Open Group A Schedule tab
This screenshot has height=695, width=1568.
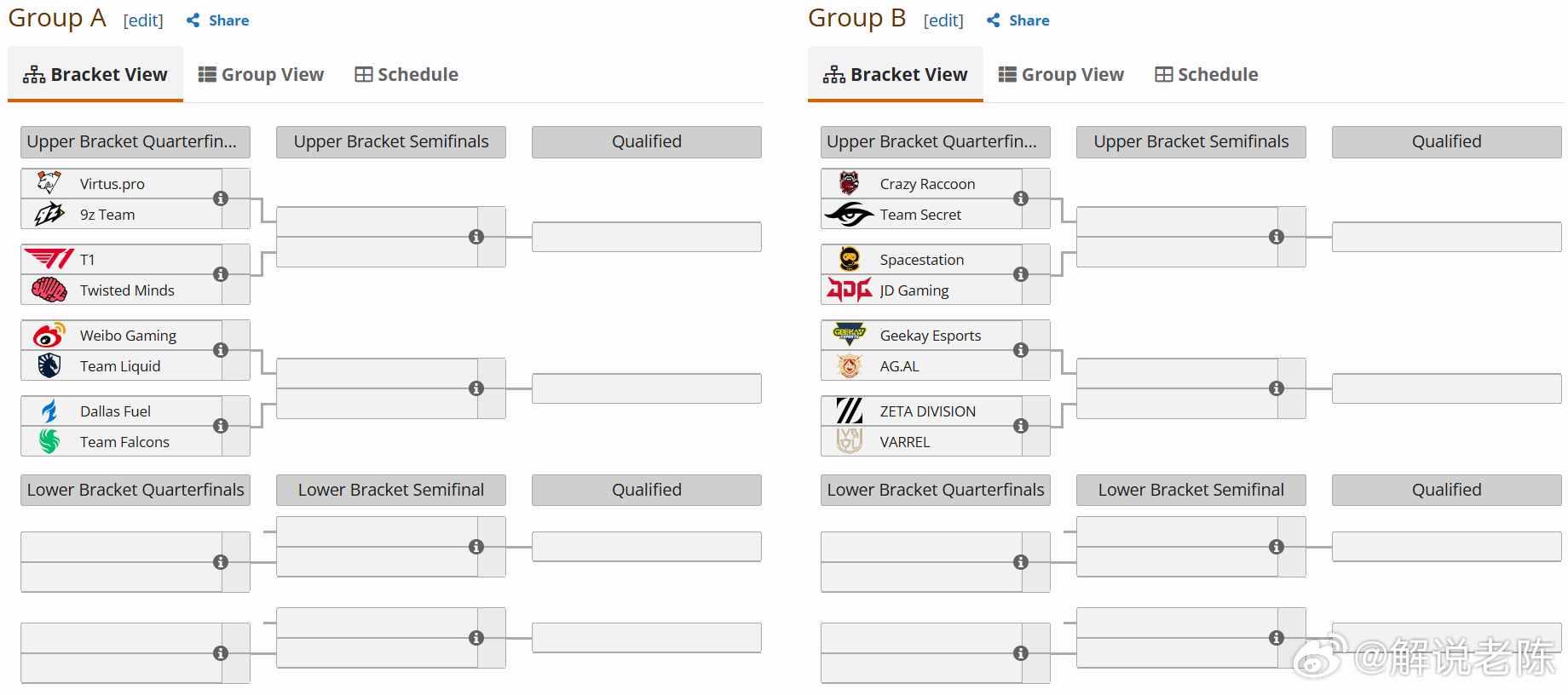[406, 75]
